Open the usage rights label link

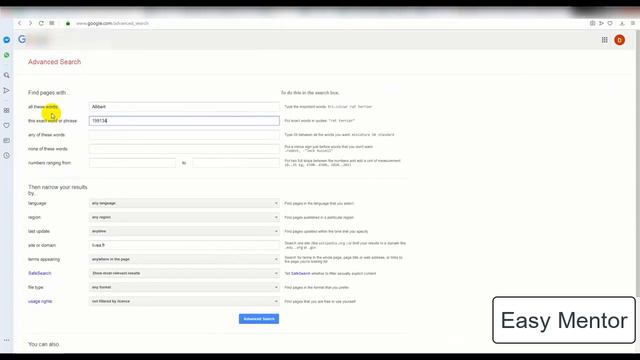pos(40,301)
